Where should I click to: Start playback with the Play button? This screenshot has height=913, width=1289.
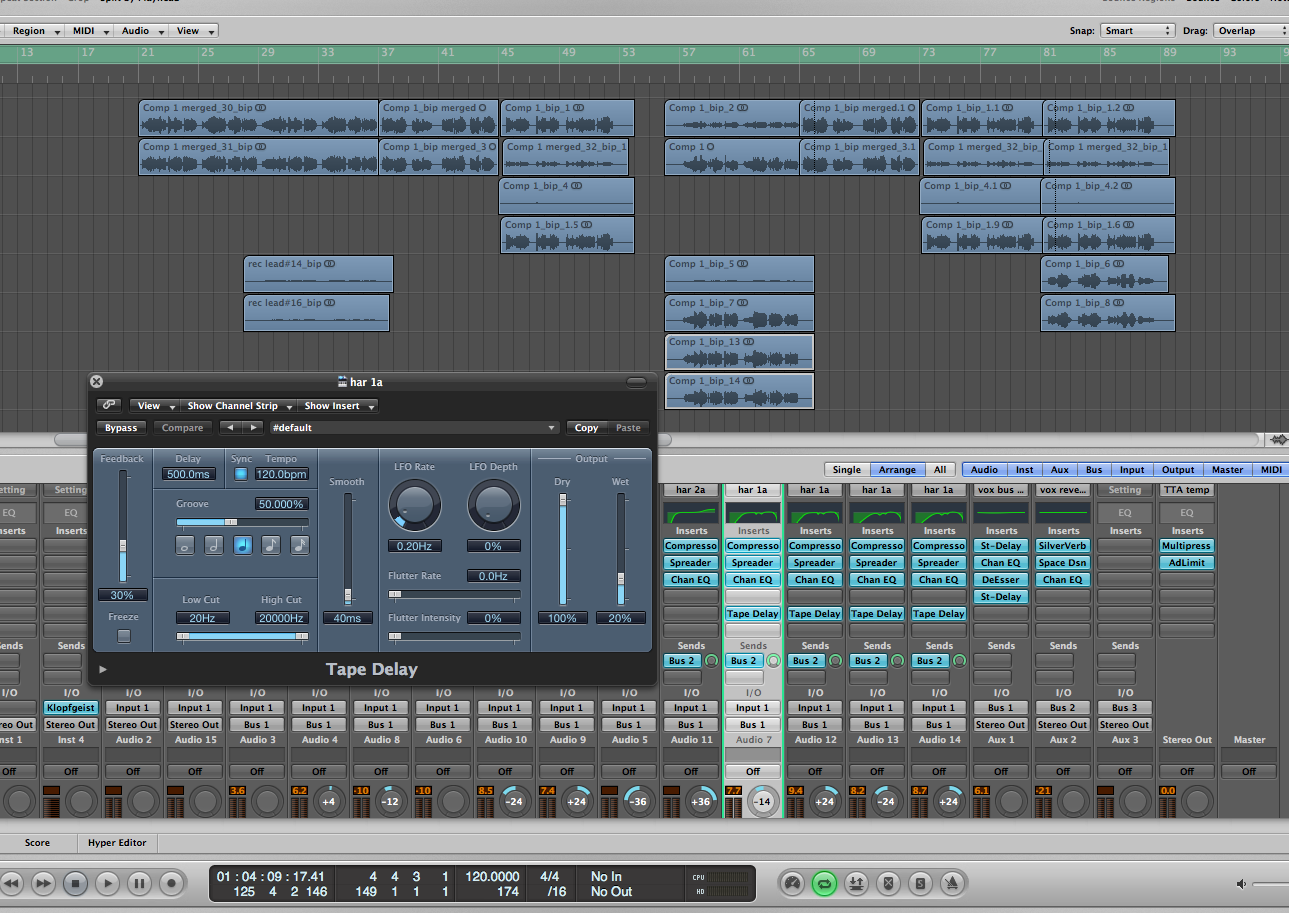(x=107, y=883)
